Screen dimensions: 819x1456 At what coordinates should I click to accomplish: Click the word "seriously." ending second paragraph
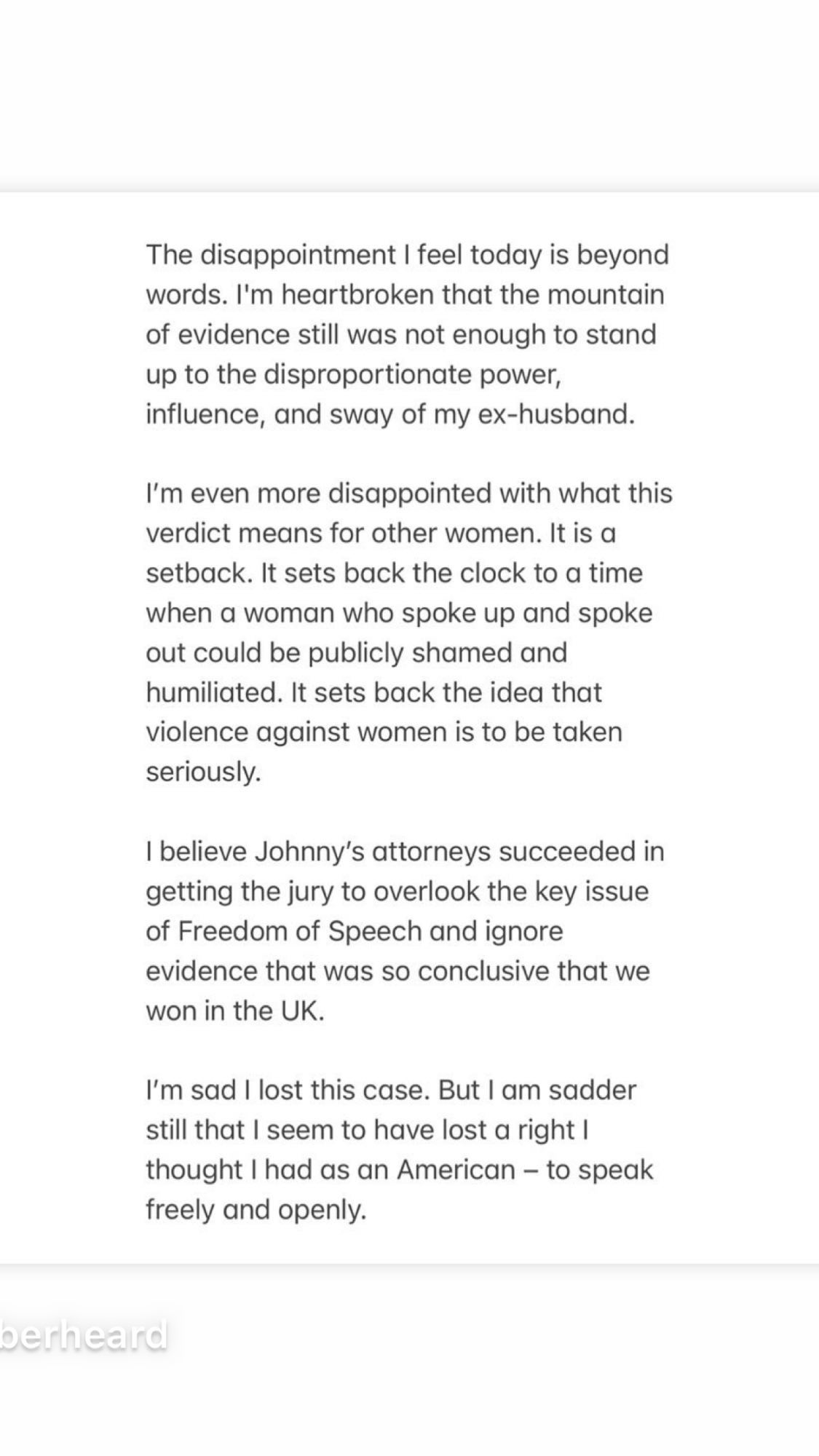coord(203,771)
